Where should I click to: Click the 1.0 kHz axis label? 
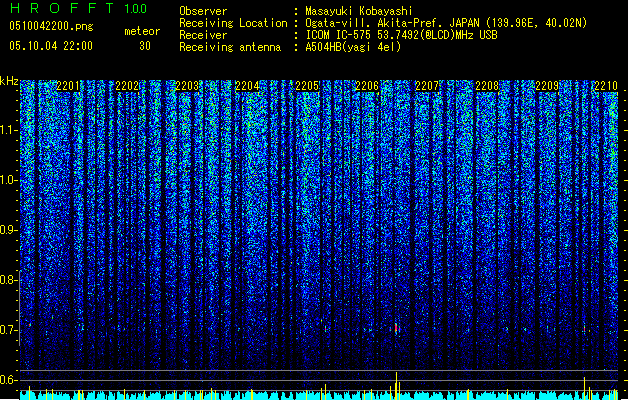point(9,180)
